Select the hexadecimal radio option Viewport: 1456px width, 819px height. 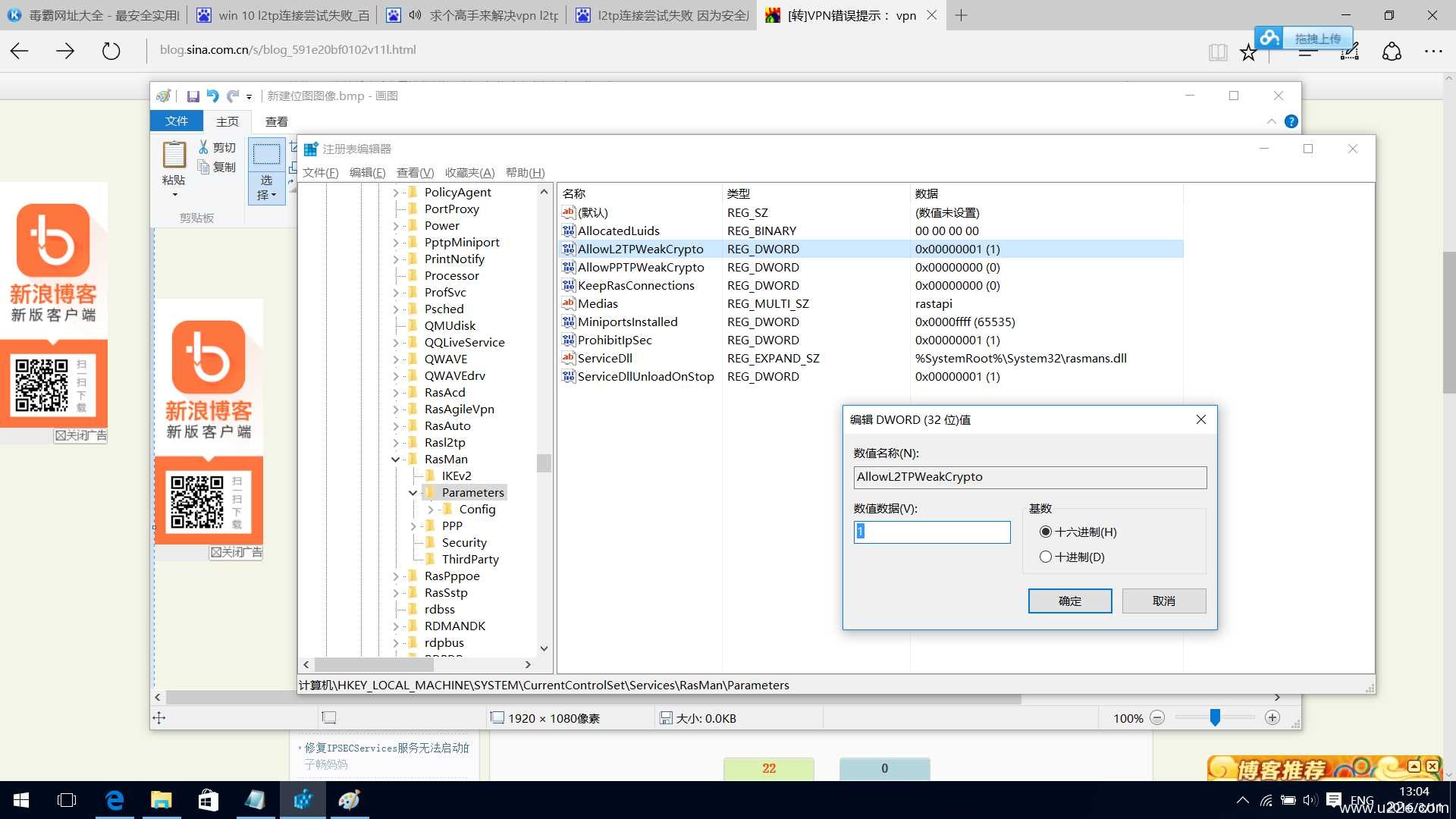click(x=1046, y=532)
